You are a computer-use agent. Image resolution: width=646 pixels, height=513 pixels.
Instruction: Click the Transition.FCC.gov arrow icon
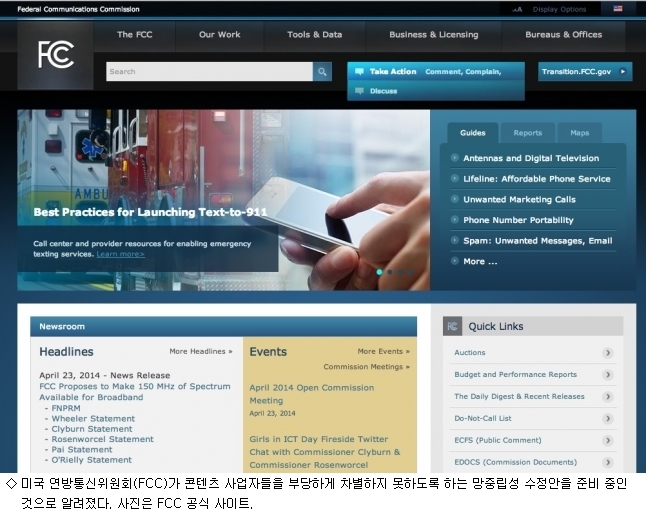[623, 71]
